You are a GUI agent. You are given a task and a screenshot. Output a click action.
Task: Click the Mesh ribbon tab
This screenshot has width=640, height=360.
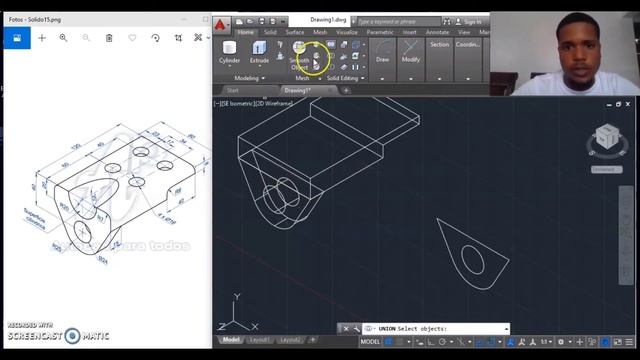click(320, 32)
